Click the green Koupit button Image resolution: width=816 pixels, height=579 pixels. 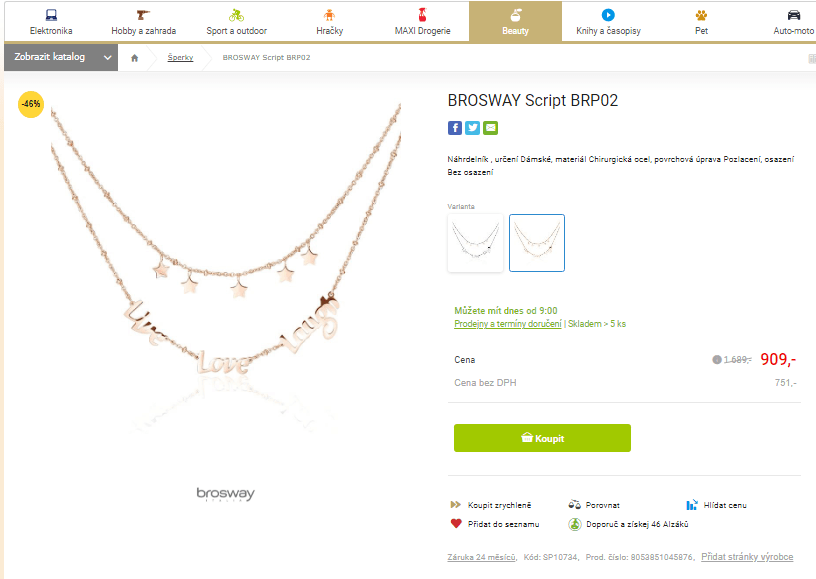point(542,438)
